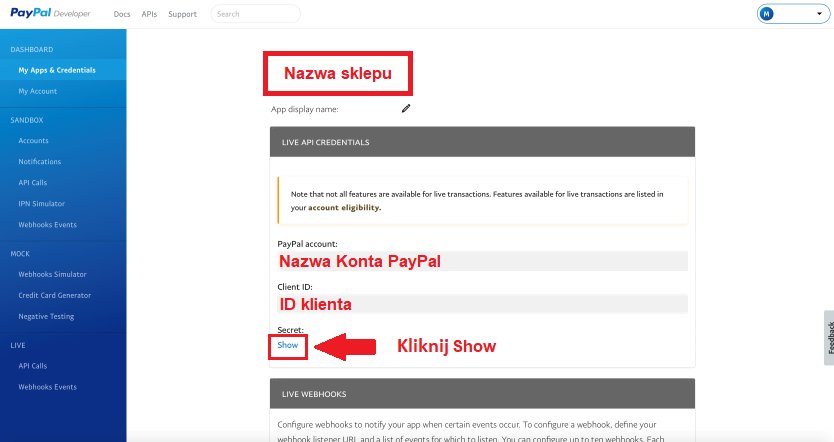Open Live Webhooks Events
Viewport: 834px width, 442px height.
[x=47, y=387]
